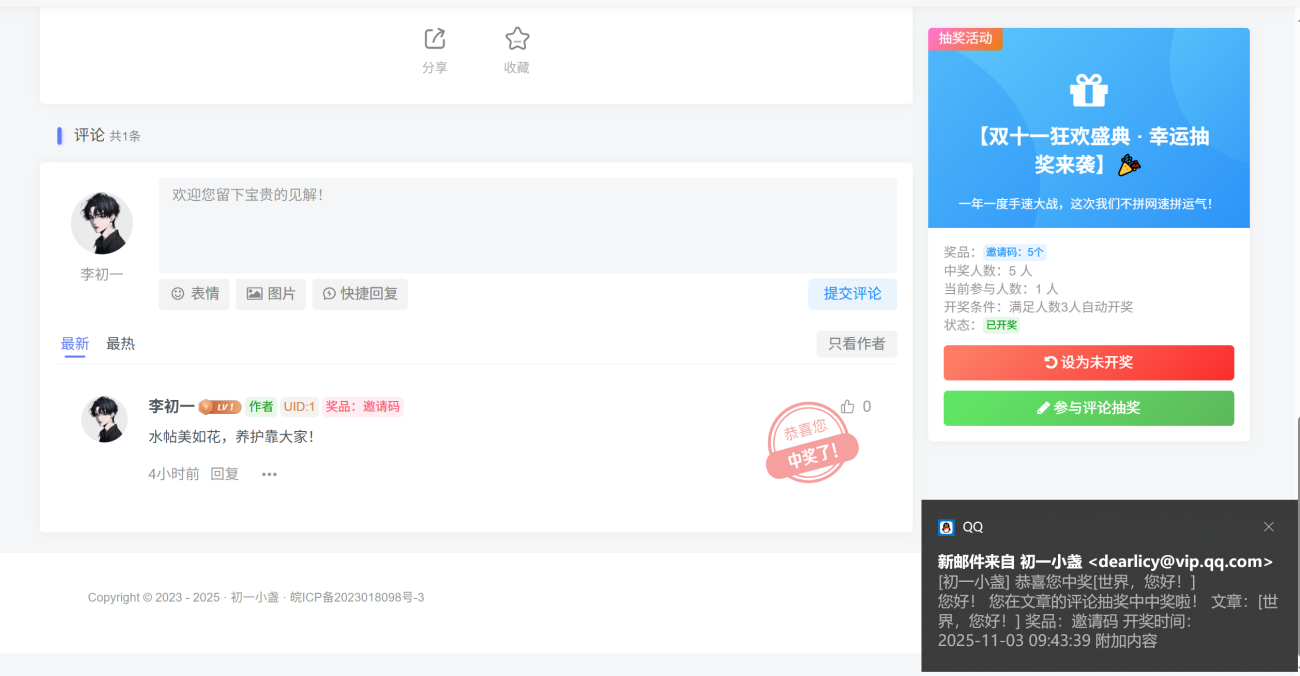
Task: Click the green 参与评论抽奖 button
Action: click(1088, 408)
